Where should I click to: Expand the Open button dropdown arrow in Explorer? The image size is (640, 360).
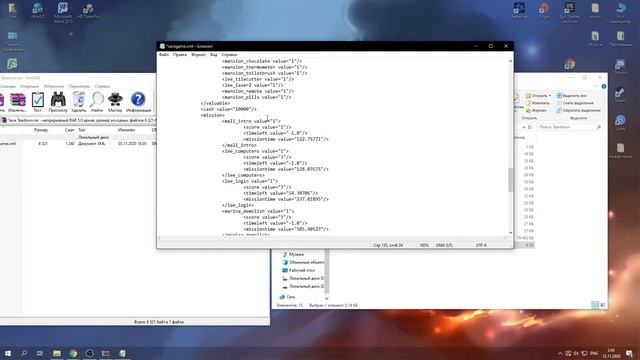550,96
